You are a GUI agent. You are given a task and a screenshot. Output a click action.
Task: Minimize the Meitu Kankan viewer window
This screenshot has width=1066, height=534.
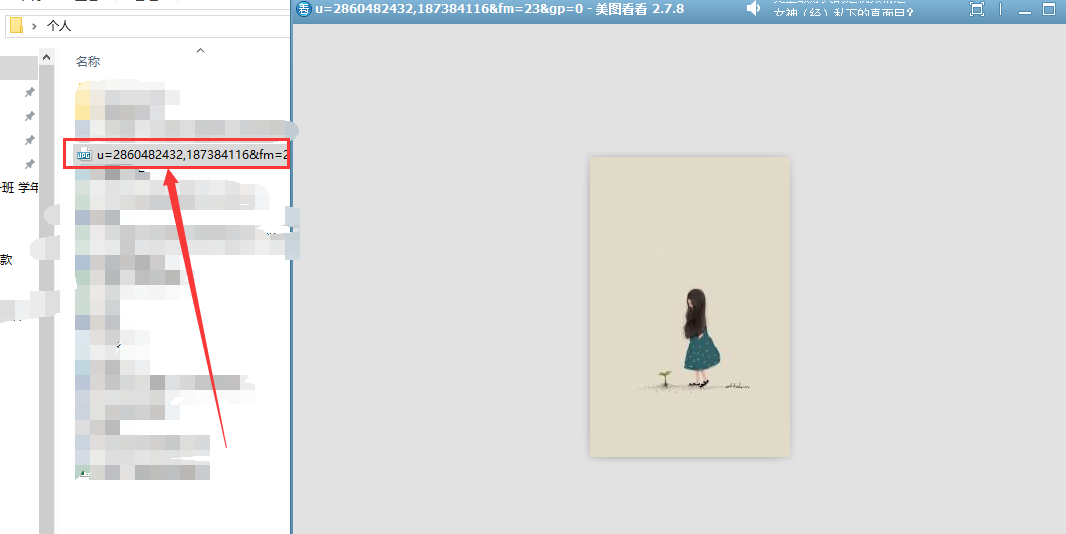1024,10
